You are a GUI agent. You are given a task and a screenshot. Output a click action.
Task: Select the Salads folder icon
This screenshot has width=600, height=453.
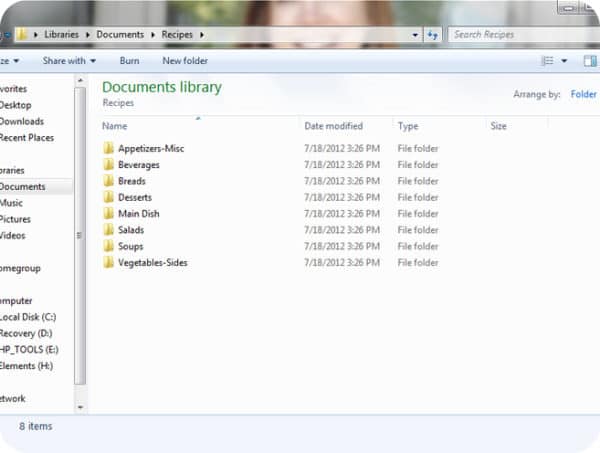[109, 230]
